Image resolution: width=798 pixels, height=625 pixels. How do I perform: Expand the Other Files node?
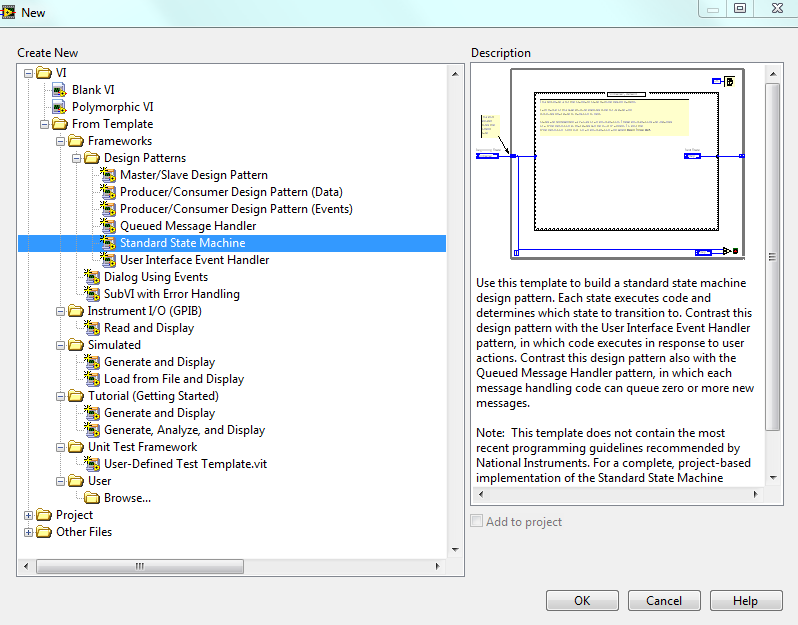click(28, 532)
